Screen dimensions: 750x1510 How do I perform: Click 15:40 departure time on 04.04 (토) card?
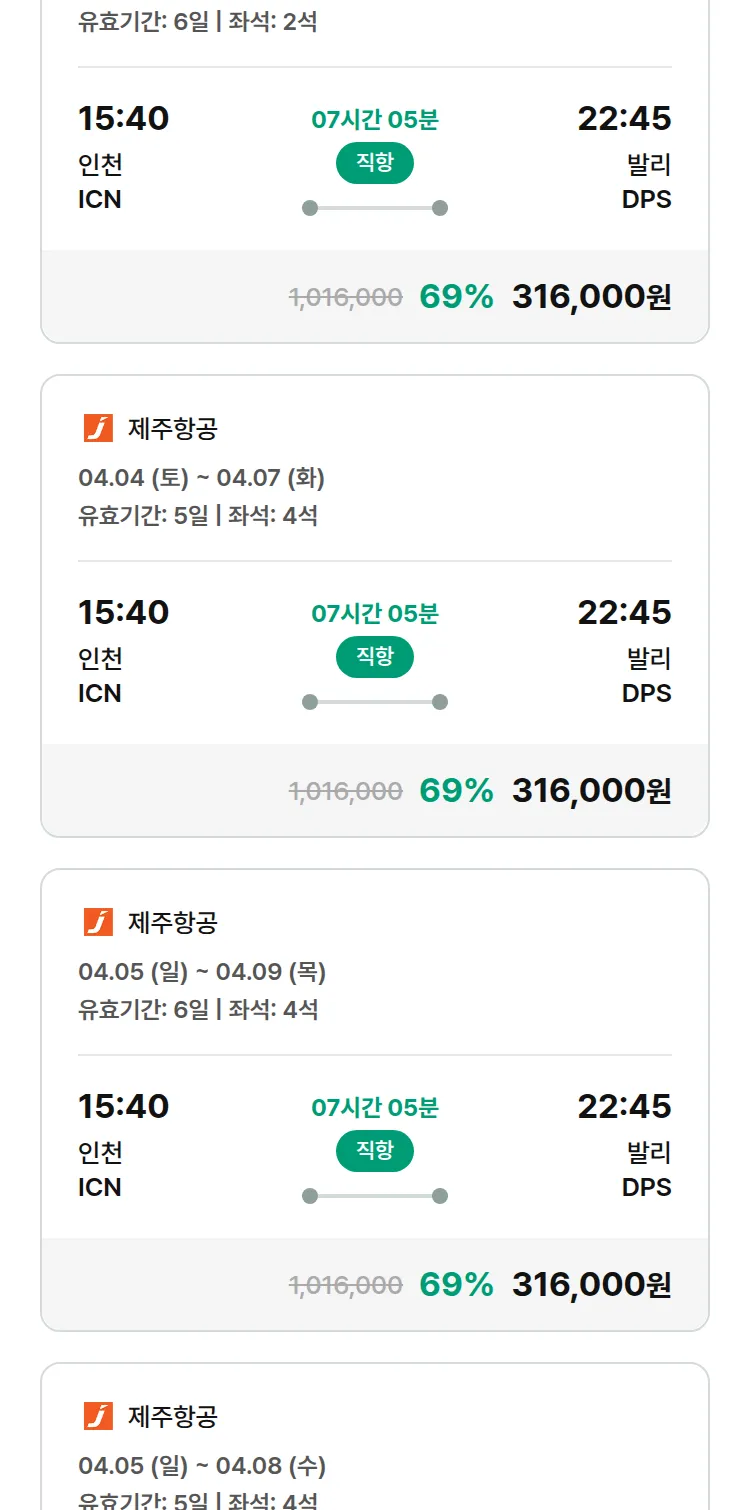124,612
